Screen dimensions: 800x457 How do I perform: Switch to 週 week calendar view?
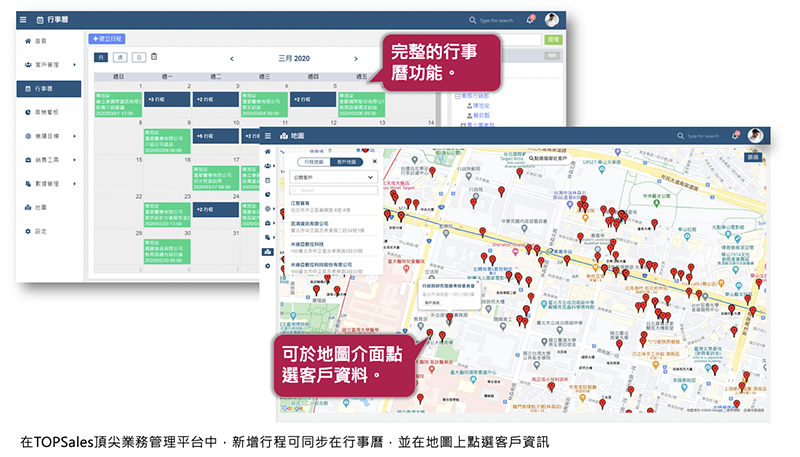click(x=120, y=57)
